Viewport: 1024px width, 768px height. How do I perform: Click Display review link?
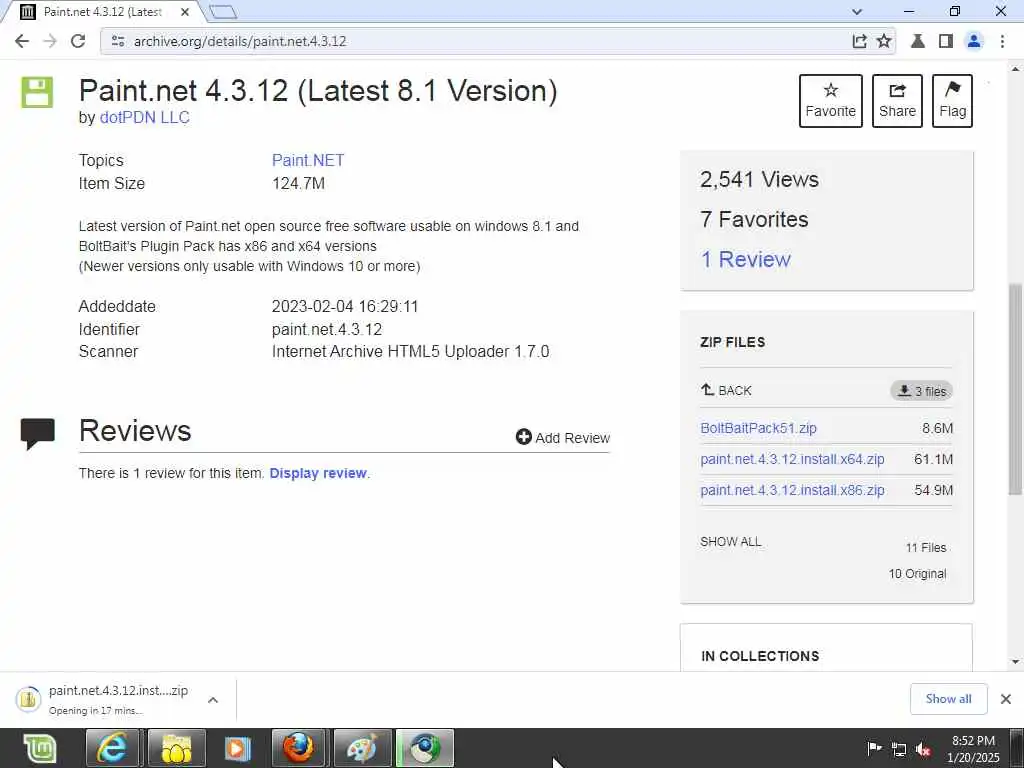318,473
